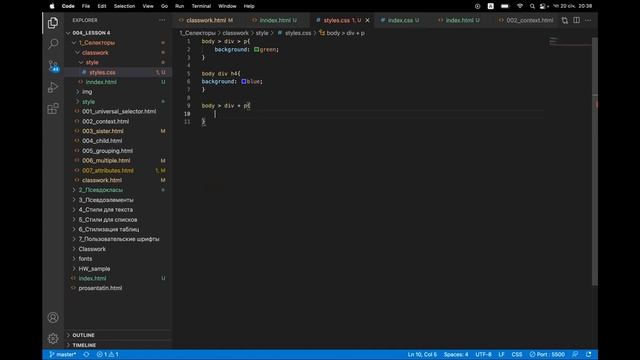Change encoding via UTF-8
Screen dimensions: 640x360
pos(483,354)
